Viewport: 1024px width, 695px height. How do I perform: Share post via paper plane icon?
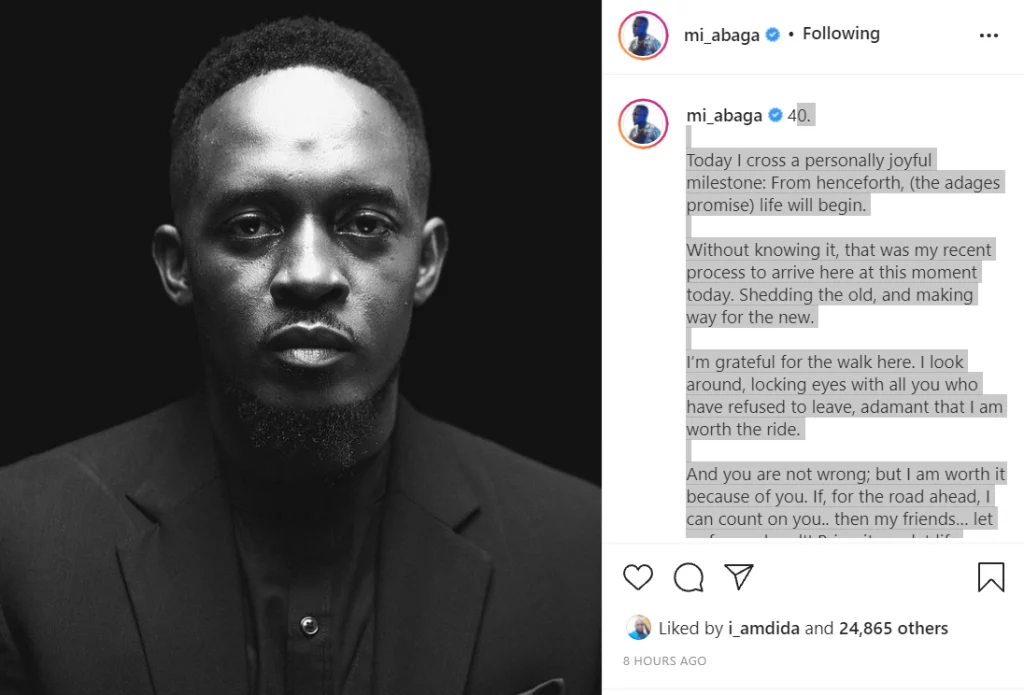739,577
